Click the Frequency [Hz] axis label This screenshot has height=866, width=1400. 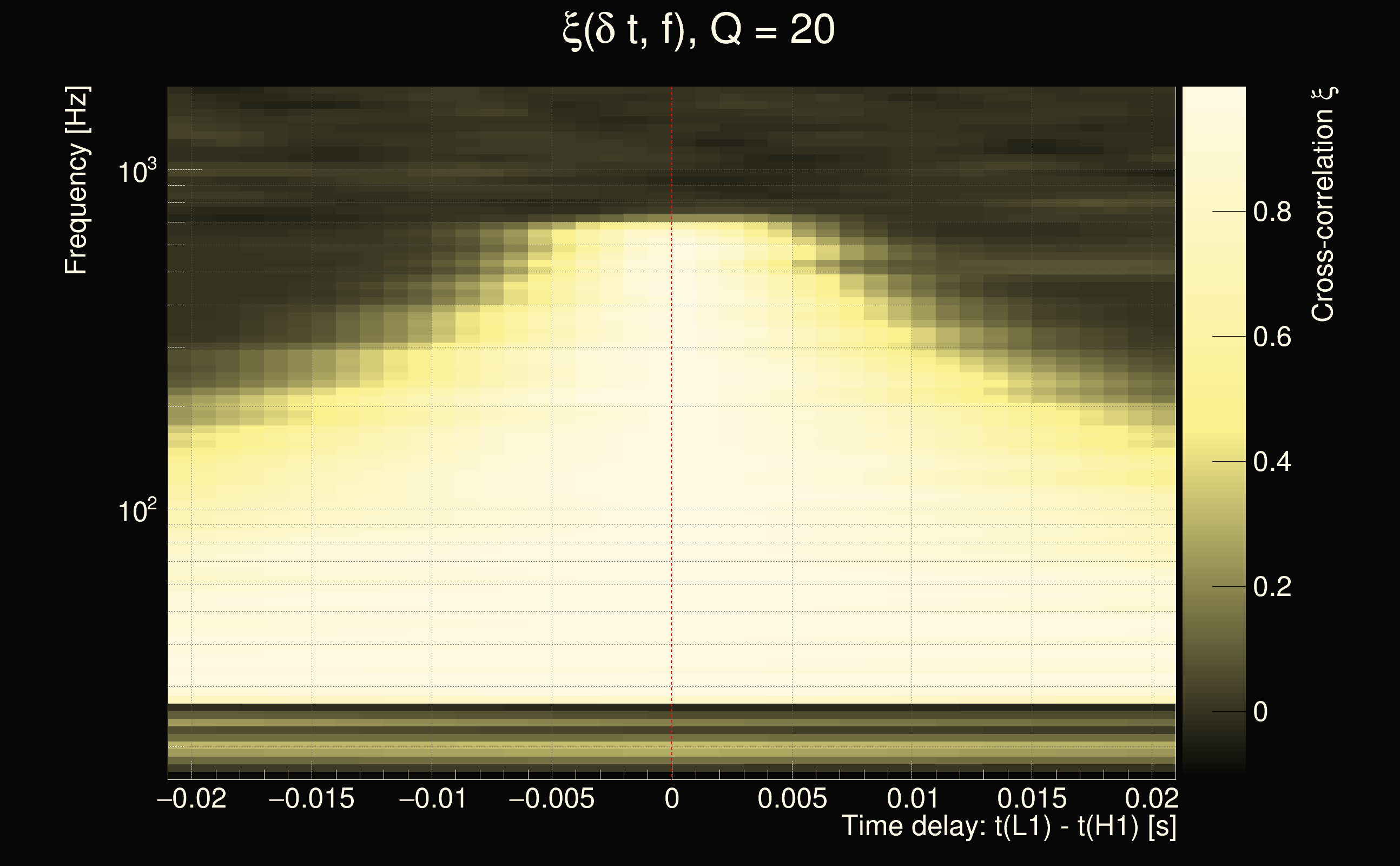point(76,180)
